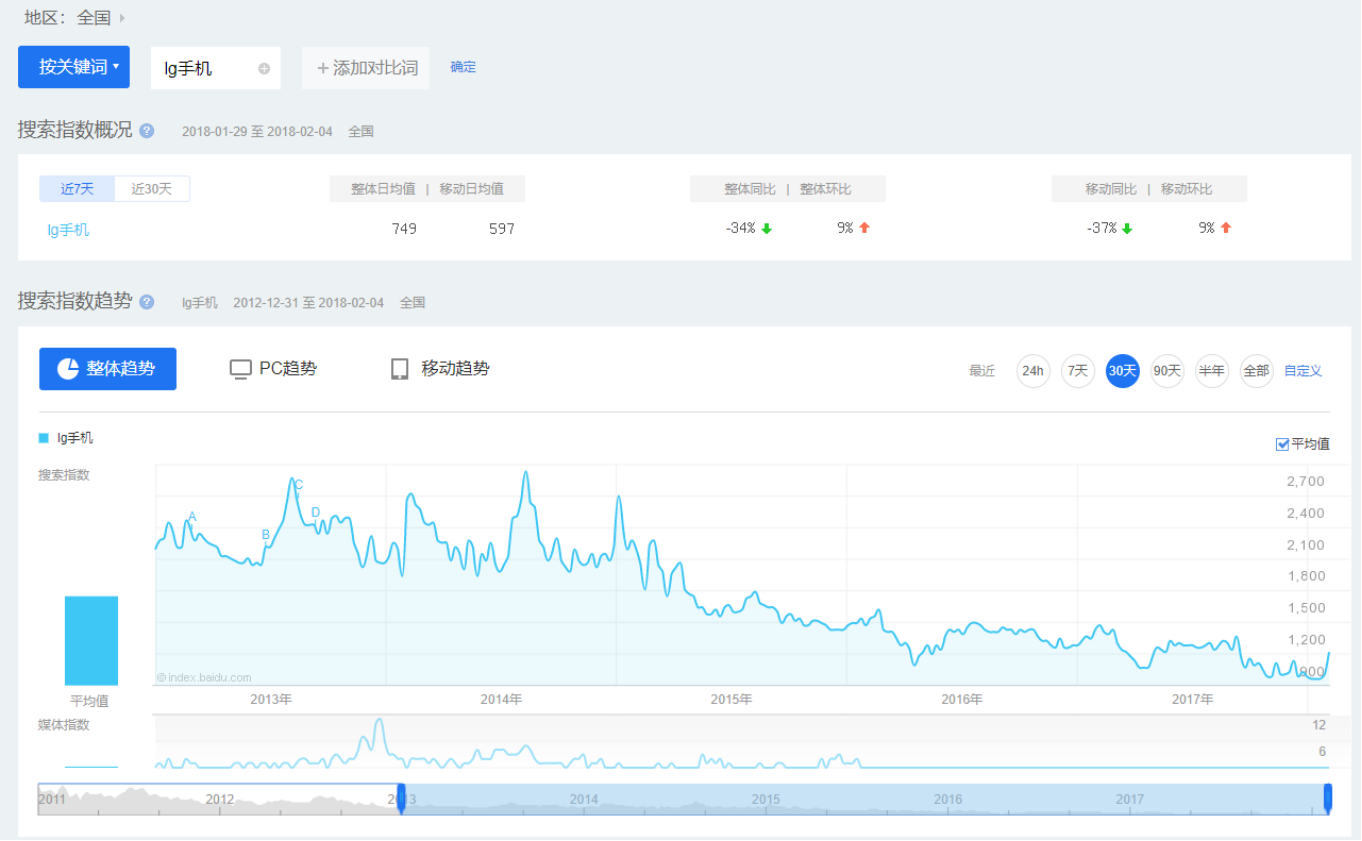Open the 自定义 custom date range link

click(1302, 371)
